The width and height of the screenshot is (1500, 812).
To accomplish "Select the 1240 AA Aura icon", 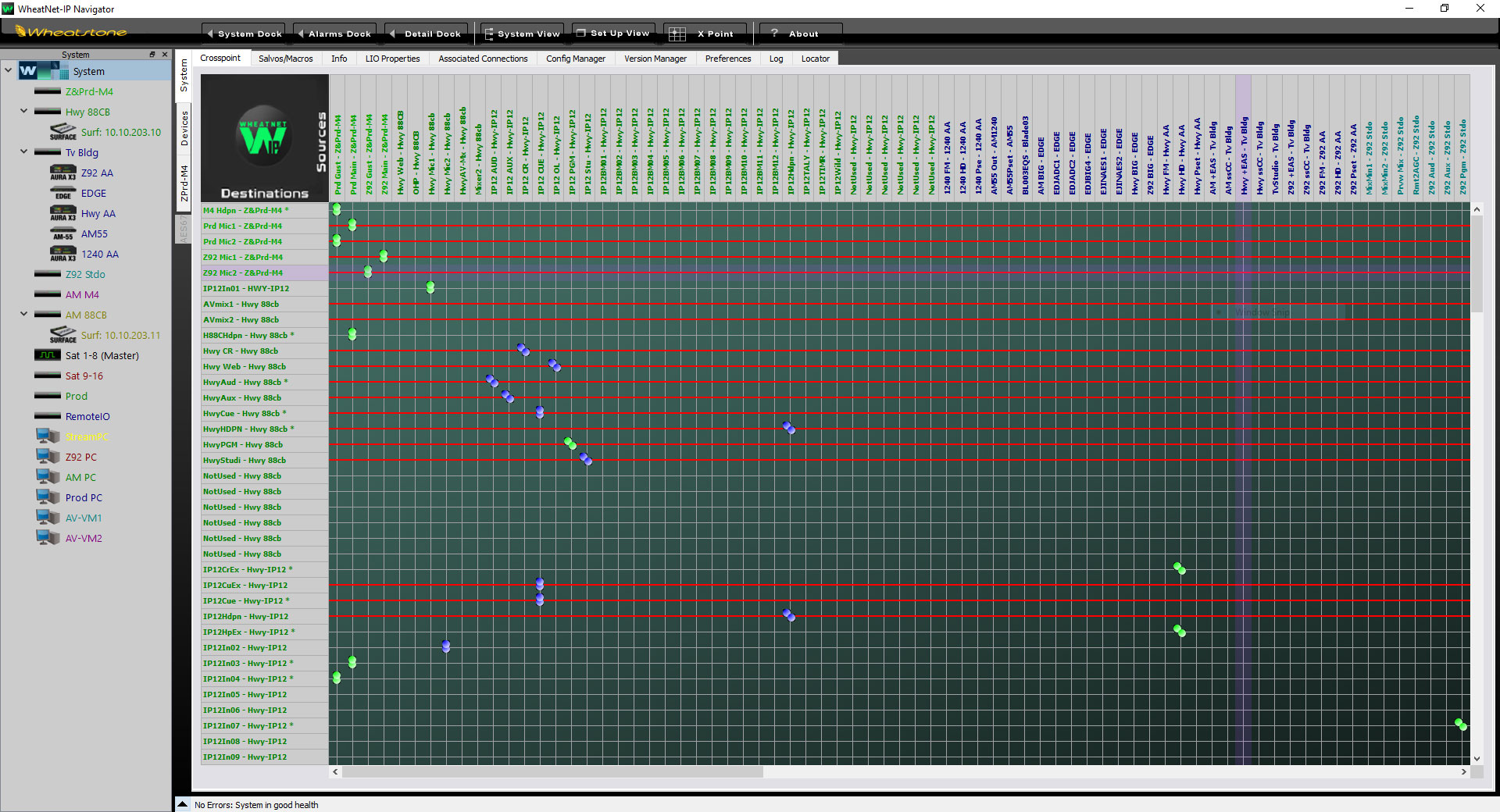I will click(63, 254).
